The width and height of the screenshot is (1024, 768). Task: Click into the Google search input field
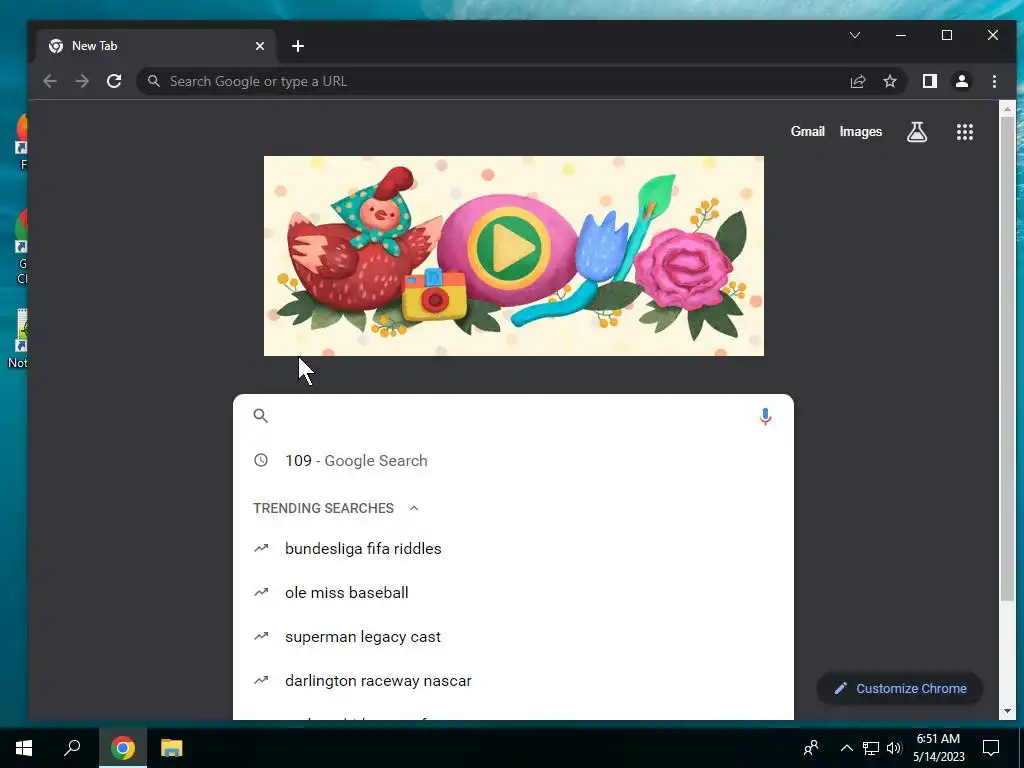tap(513, 415)
